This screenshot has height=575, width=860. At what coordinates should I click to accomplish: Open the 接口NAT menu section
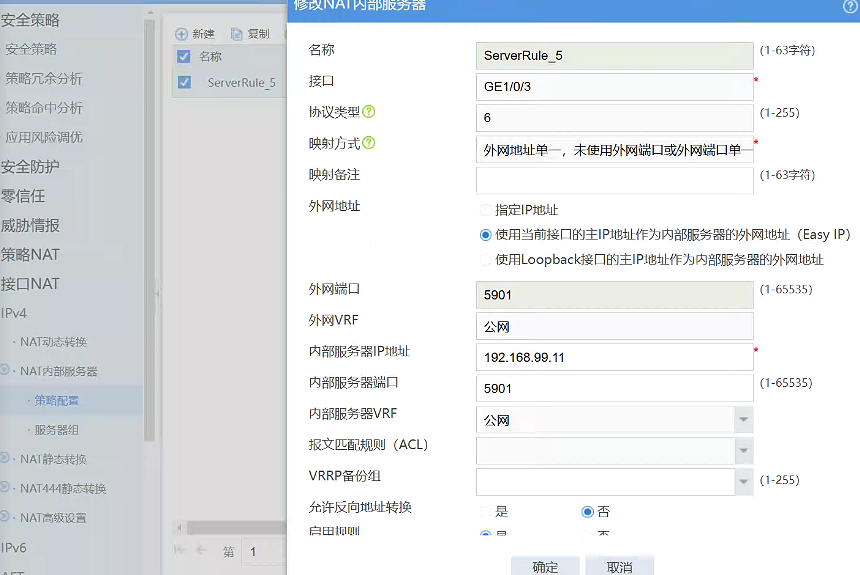click(30, 284)
